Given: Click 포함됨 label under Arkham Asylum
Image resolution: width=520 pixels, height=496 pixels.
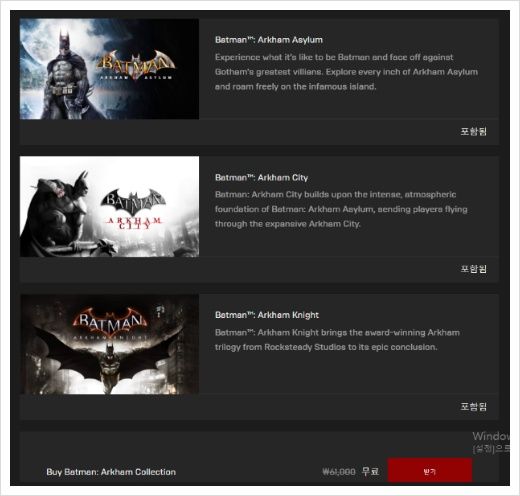Looking at the screenshot, I should coord(473,131).
